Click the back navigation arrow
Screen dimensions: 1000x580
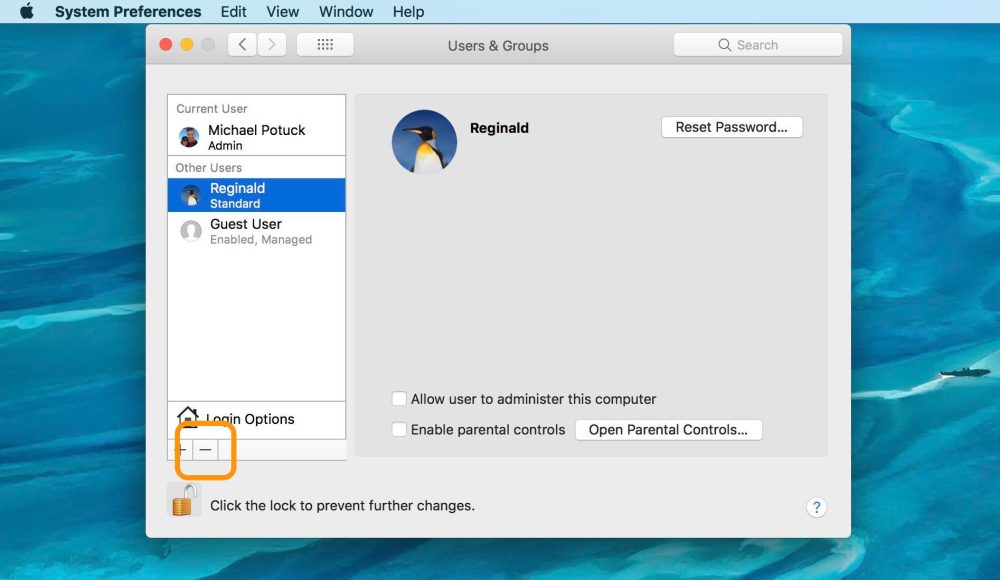click(241, 44)
